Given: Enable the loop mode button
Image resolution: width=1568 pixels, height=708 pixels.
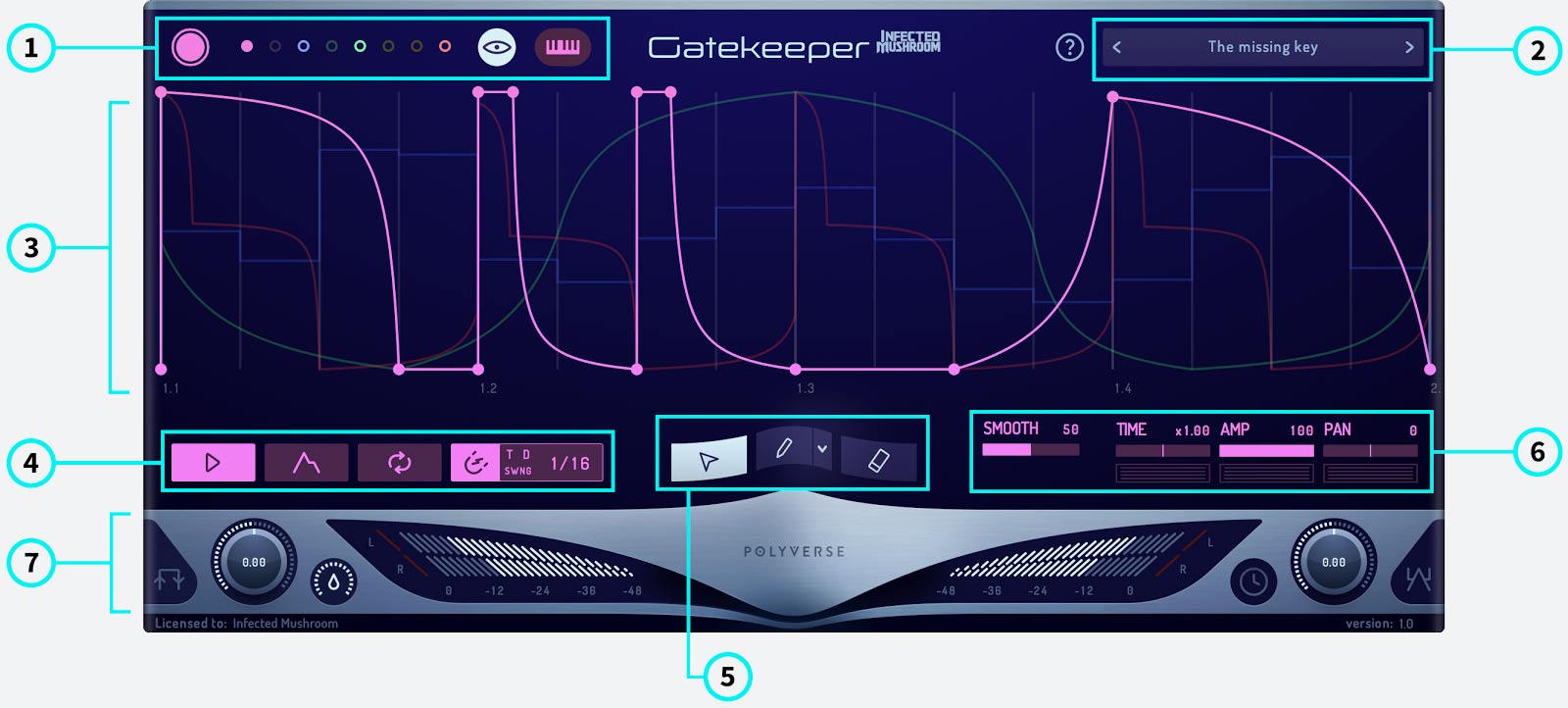Looking at the screenshot, I should [399, 463].
